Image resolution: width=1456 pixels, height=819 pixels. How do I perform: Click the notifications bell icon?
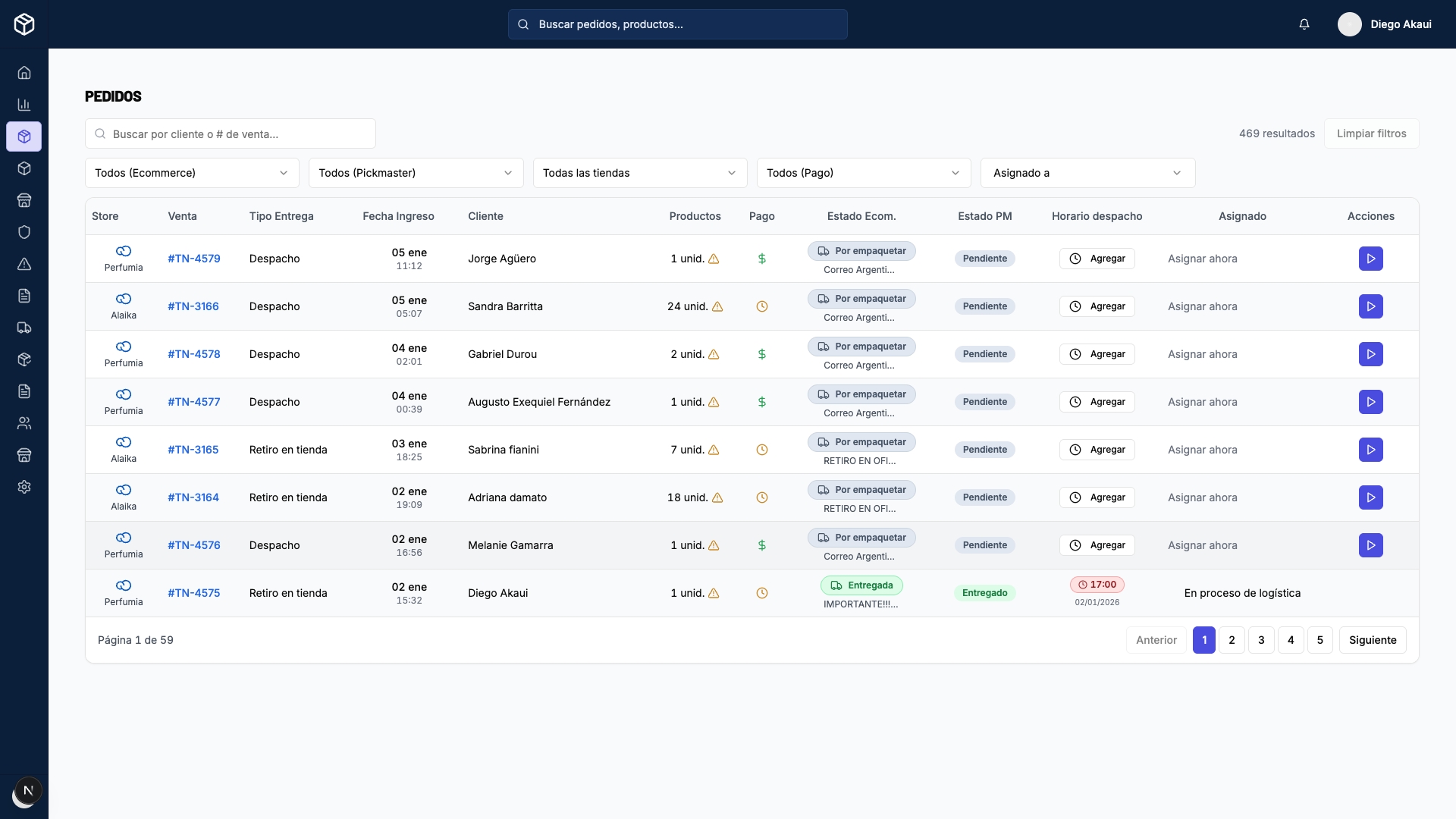[1304, 24]
